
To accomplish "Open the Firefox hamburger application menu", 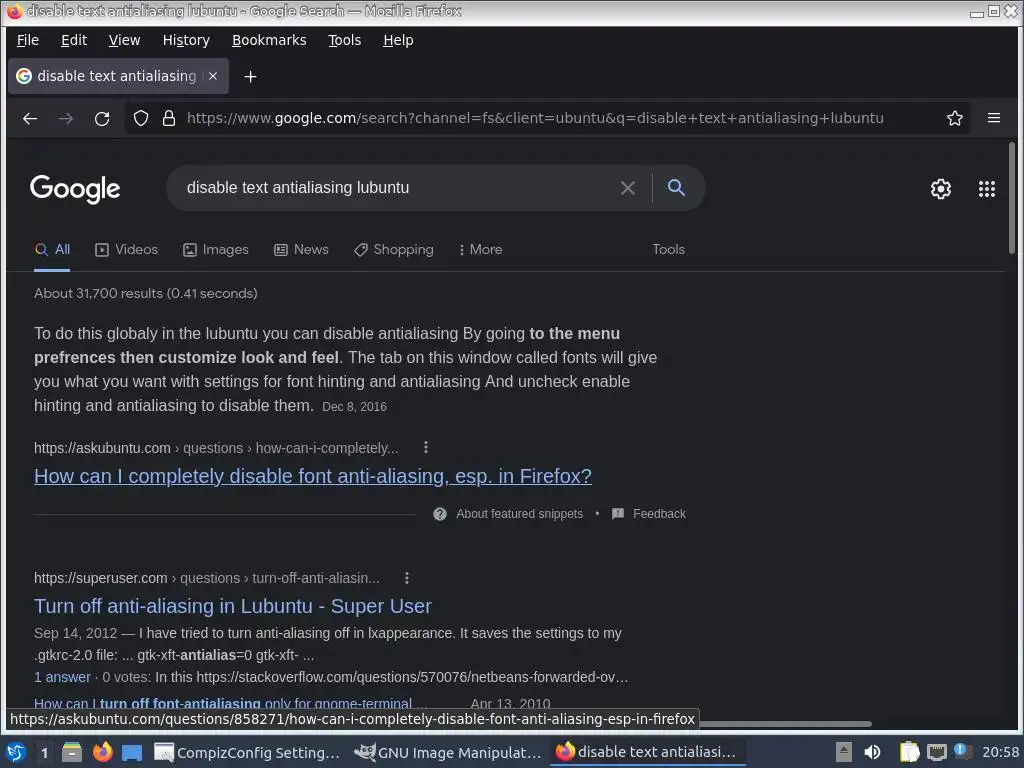I will [993, 118].
